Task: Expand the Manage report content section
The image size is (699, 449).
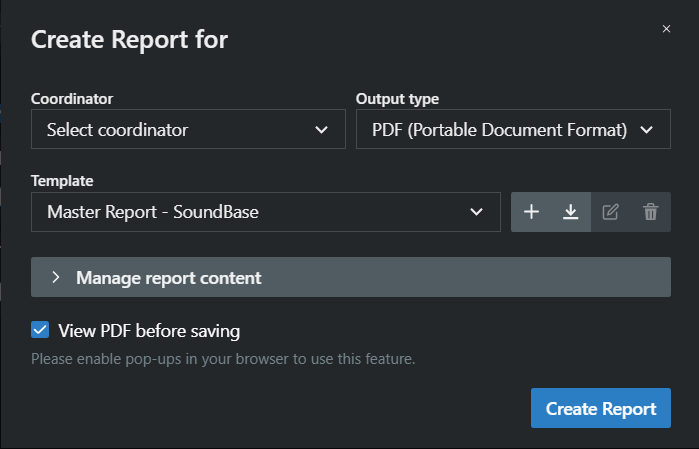Action: [x=351, y=277]
